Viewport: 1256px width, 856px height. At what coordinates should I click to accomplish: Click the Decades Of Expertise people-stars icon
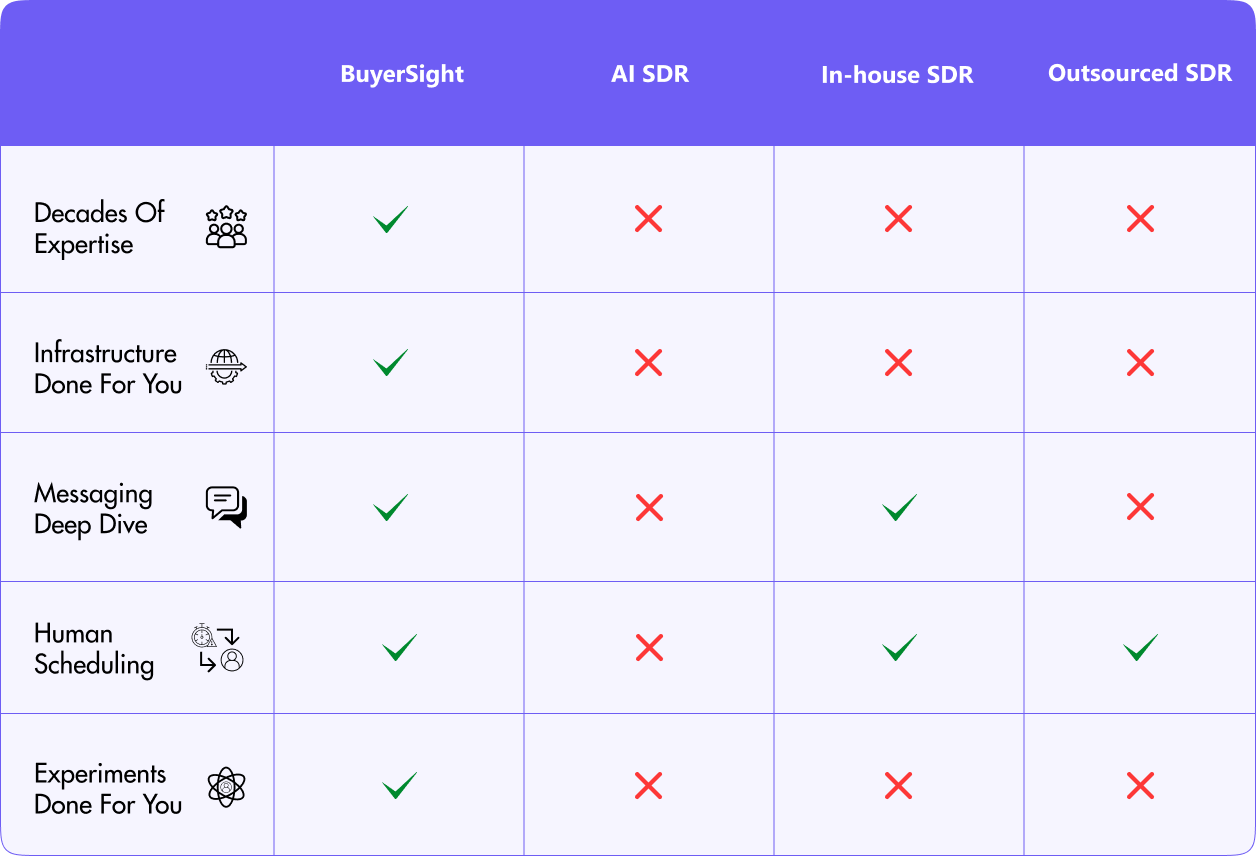pos(226,228)
